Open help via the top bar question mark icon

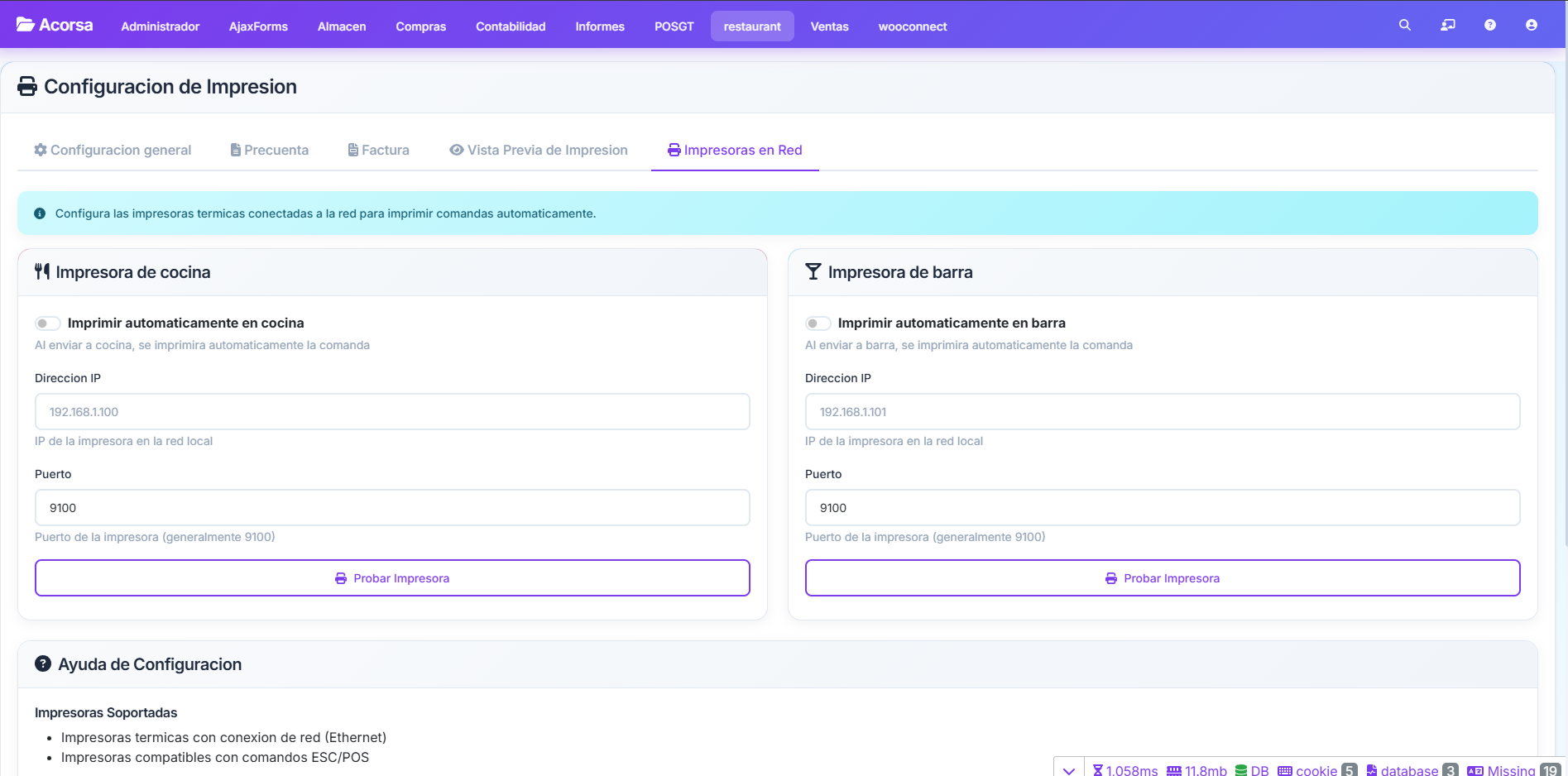click(x=1489, y=26)
